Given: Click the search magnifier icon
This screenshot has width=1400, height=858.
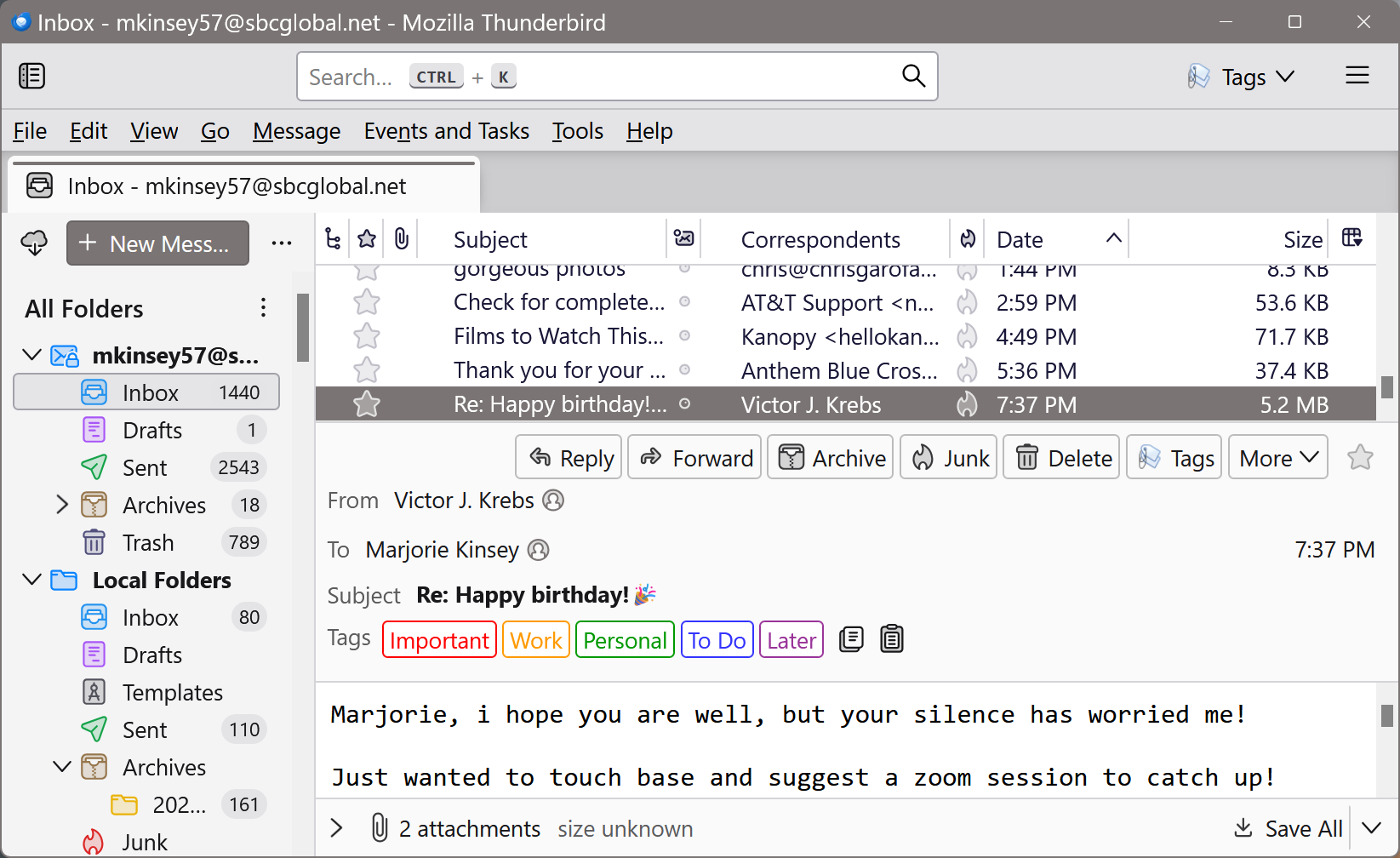Looking at the screenshot, I should pos(913,76).
